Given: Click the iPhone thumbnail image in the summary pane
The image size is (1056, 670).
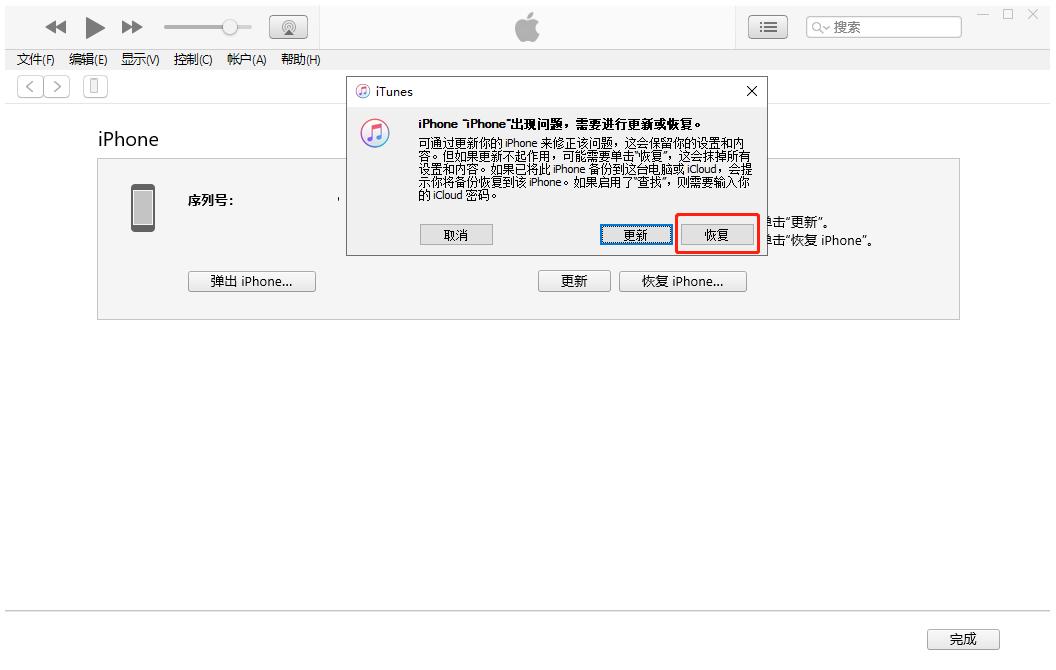Looking at the screenshot, I should pos(142,208).
